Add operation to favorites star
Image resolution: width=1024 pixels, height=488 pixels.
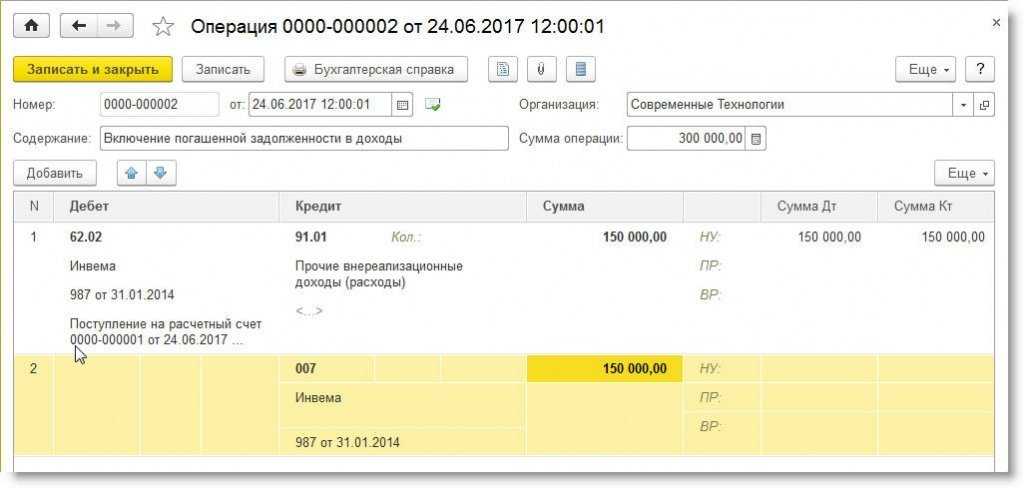coord(163,26)
